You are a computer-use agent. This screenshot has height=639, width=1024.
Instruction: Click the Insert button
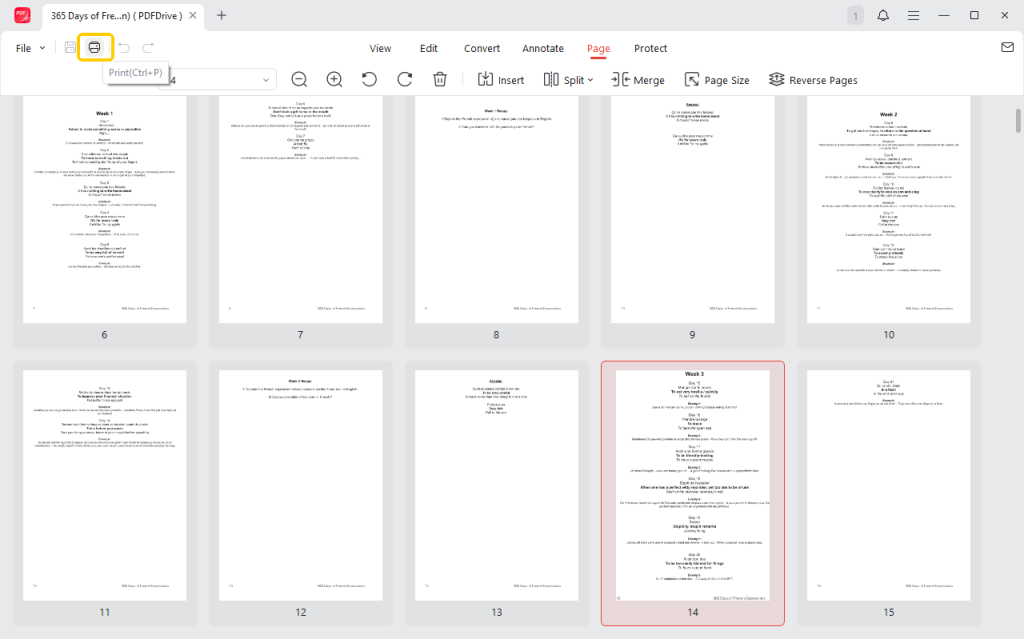pos(500,80)
